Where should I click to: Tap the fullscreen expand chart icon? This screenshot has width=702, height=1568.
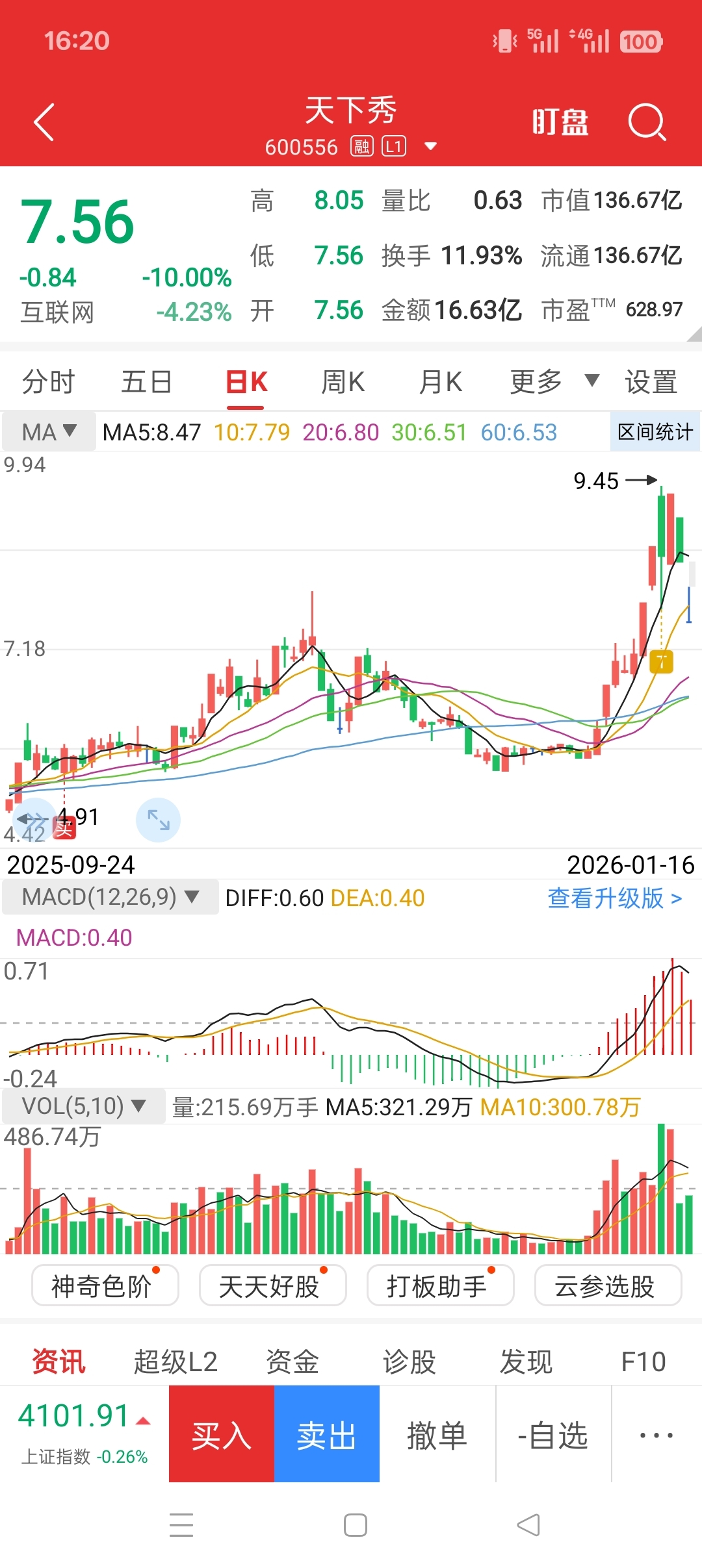click(x=158, y=820)
